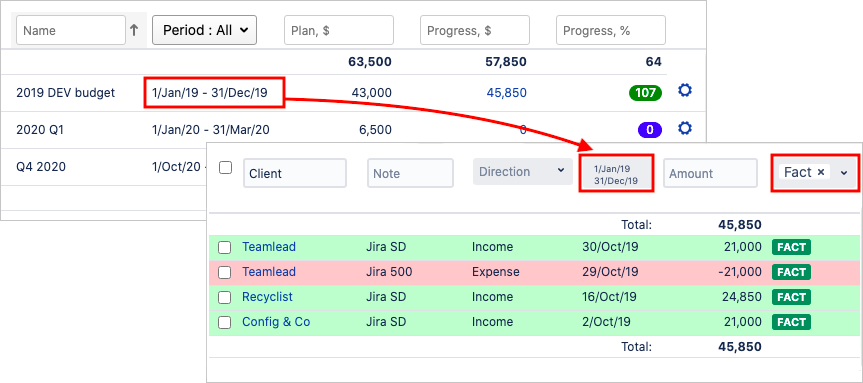
Task: Remove the Fact filter tag
Action: tap(821, 172)
